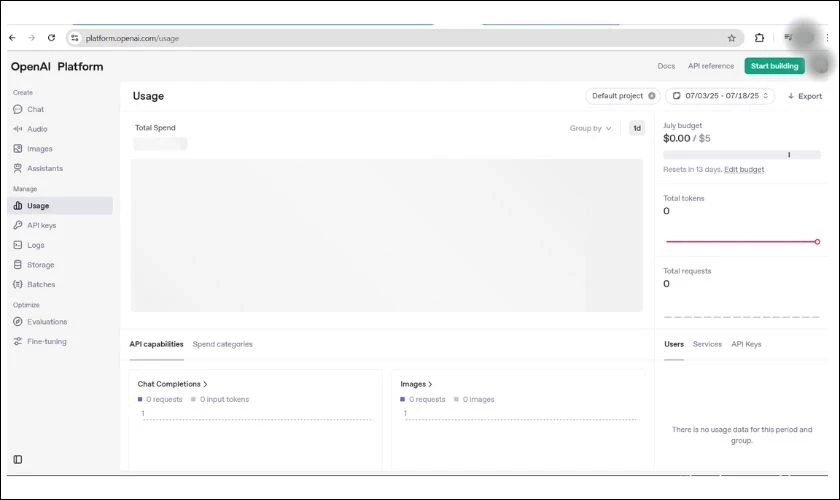
Task: Open the Batches icon in sidebar
Action: coord(18,285)
